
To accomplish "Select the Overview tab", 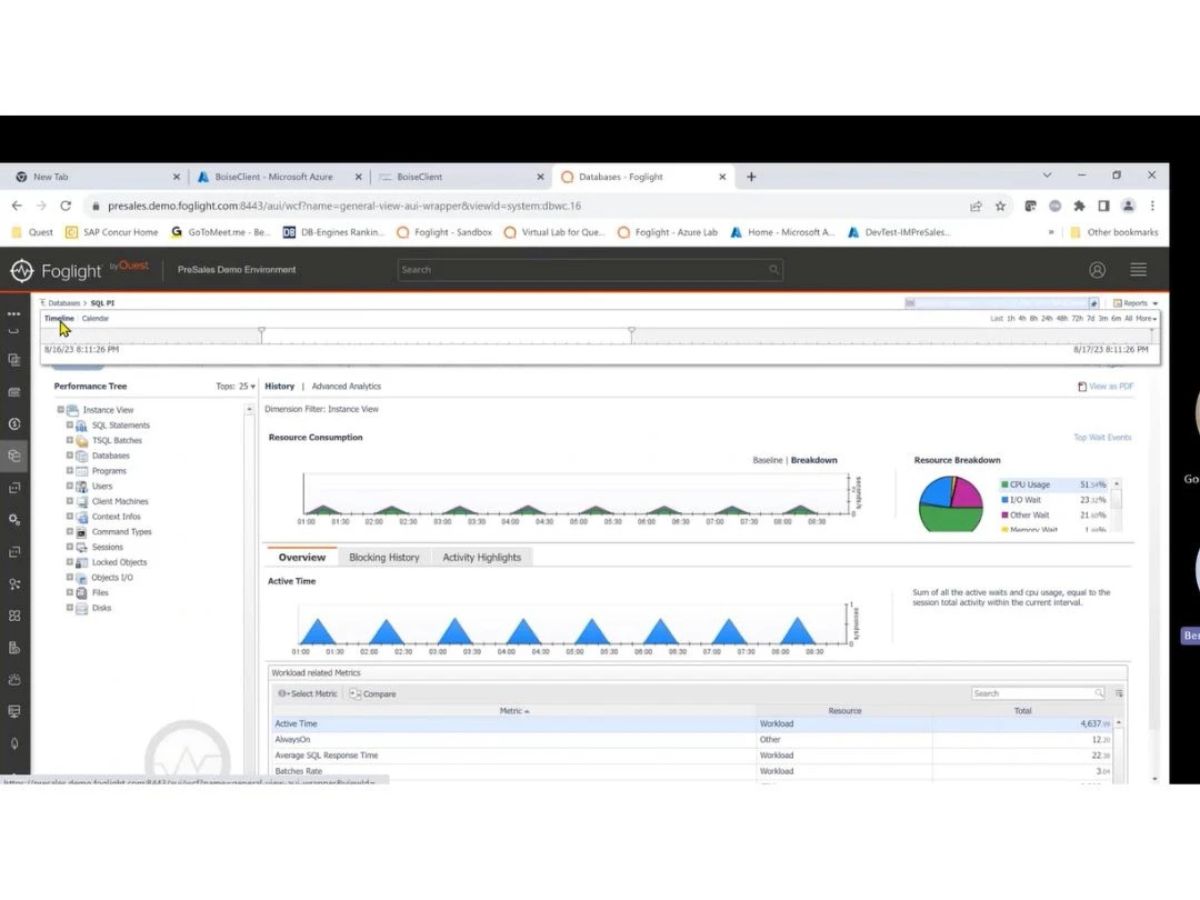I will [302, 558].
